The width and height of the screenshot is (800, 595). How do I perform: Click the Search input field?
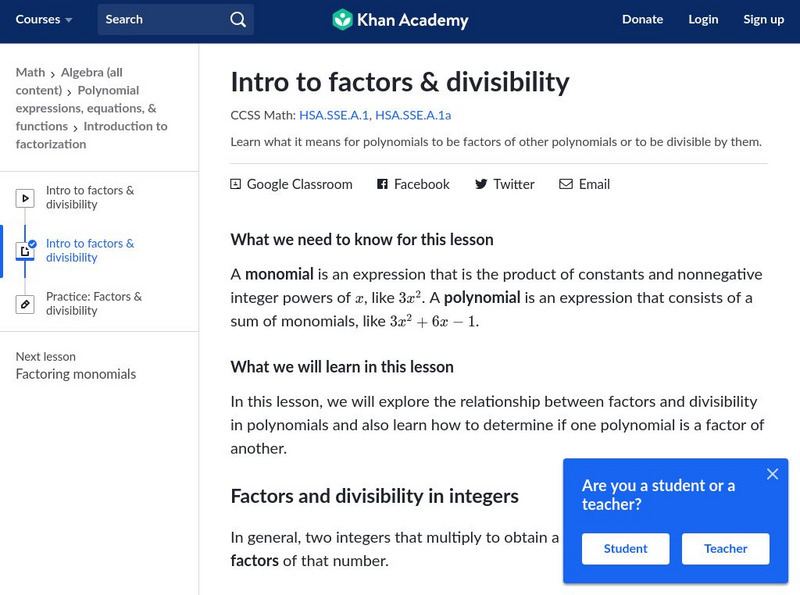[x=163, y=20]
